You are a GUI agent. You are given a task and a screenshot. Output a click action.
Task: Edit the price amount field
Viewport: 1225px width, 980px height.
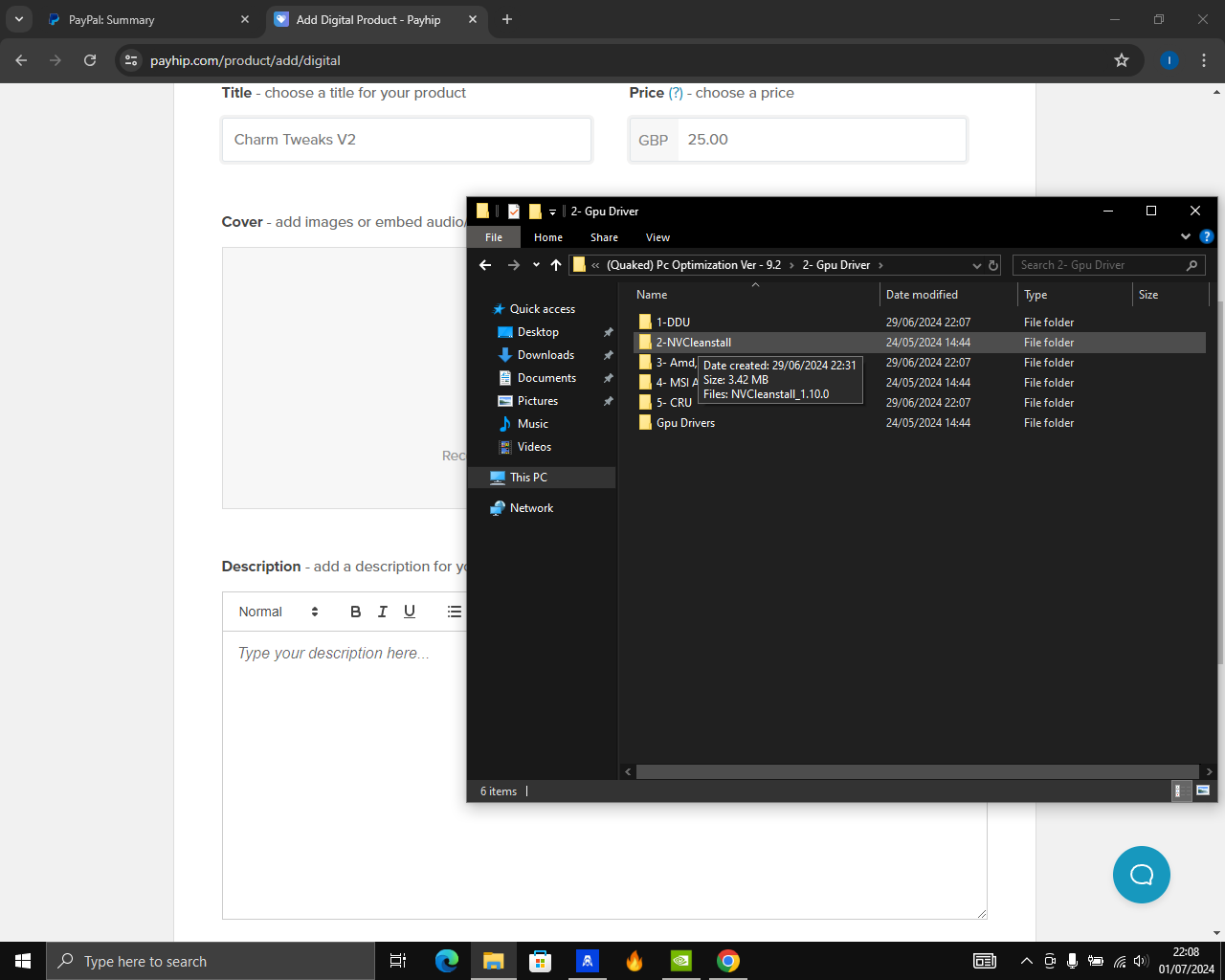pyautogui.click(x=821, y=140)
